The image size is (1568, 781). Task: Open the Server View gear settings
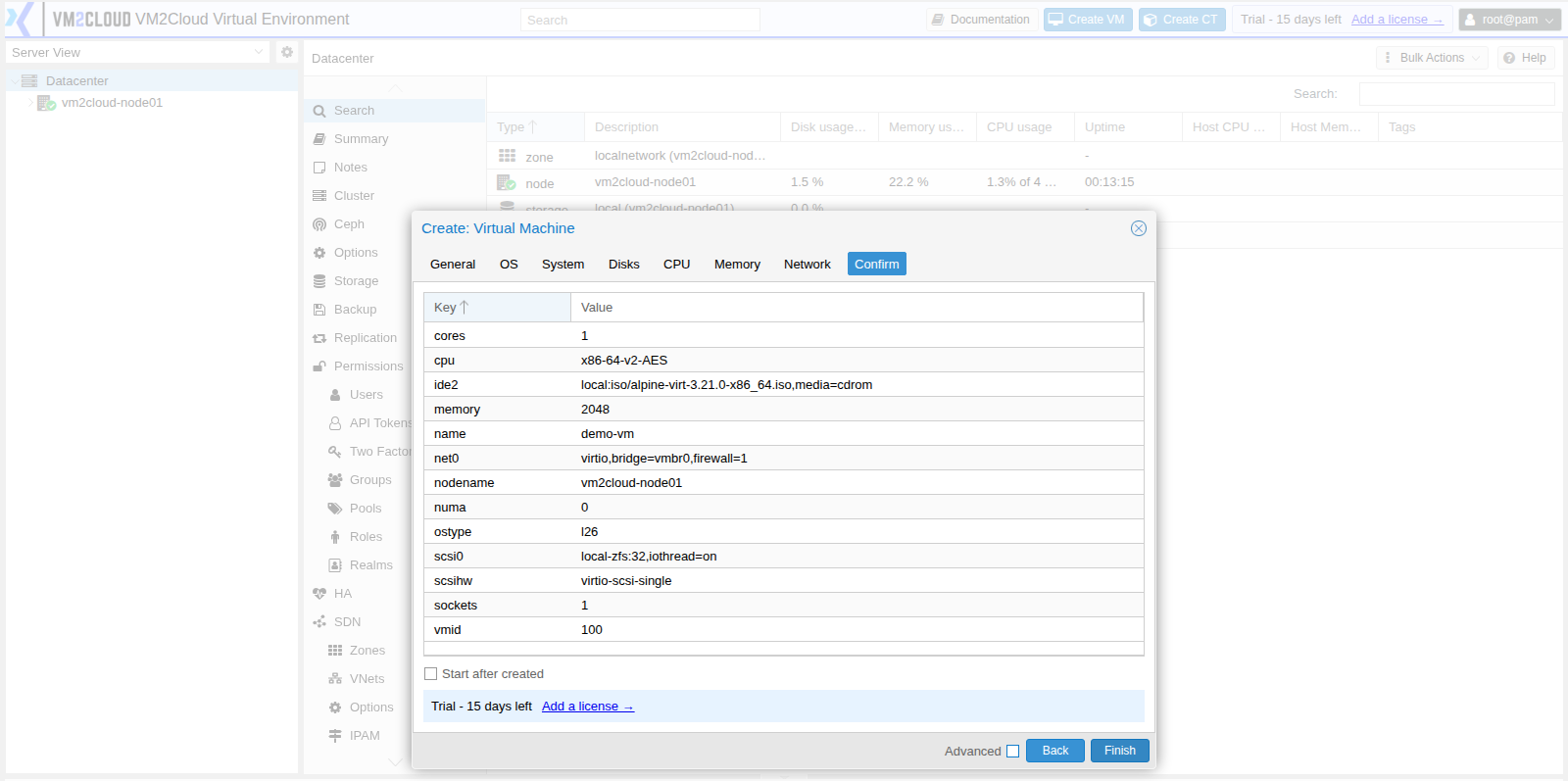(287, 52)
